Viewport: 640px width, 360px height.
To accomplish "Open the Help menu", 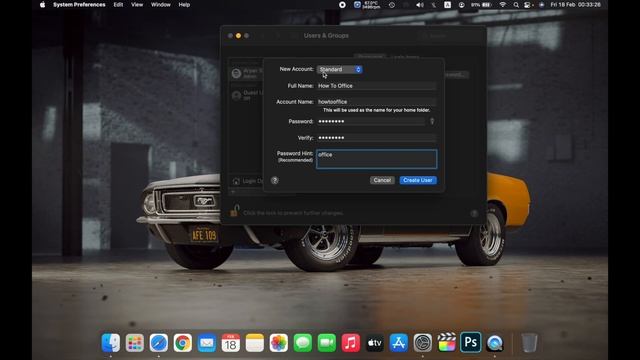I will pos(184,4).
